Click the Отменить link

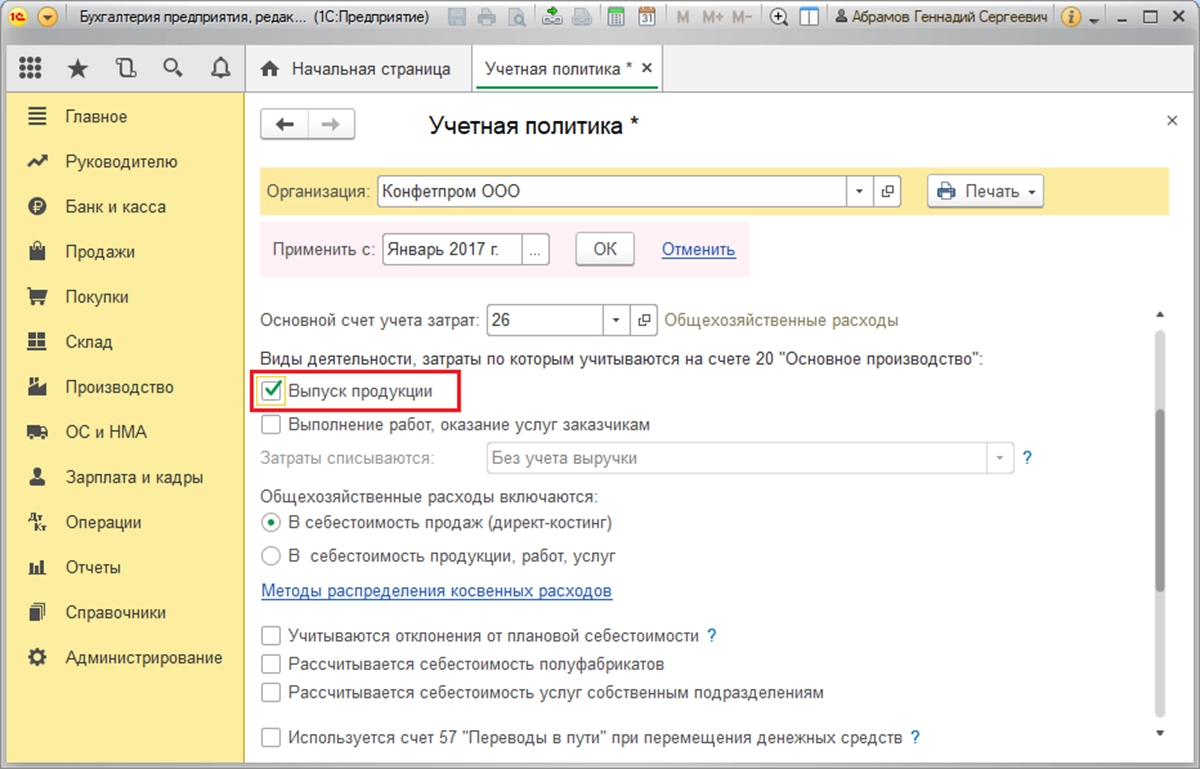coord(698,249)
